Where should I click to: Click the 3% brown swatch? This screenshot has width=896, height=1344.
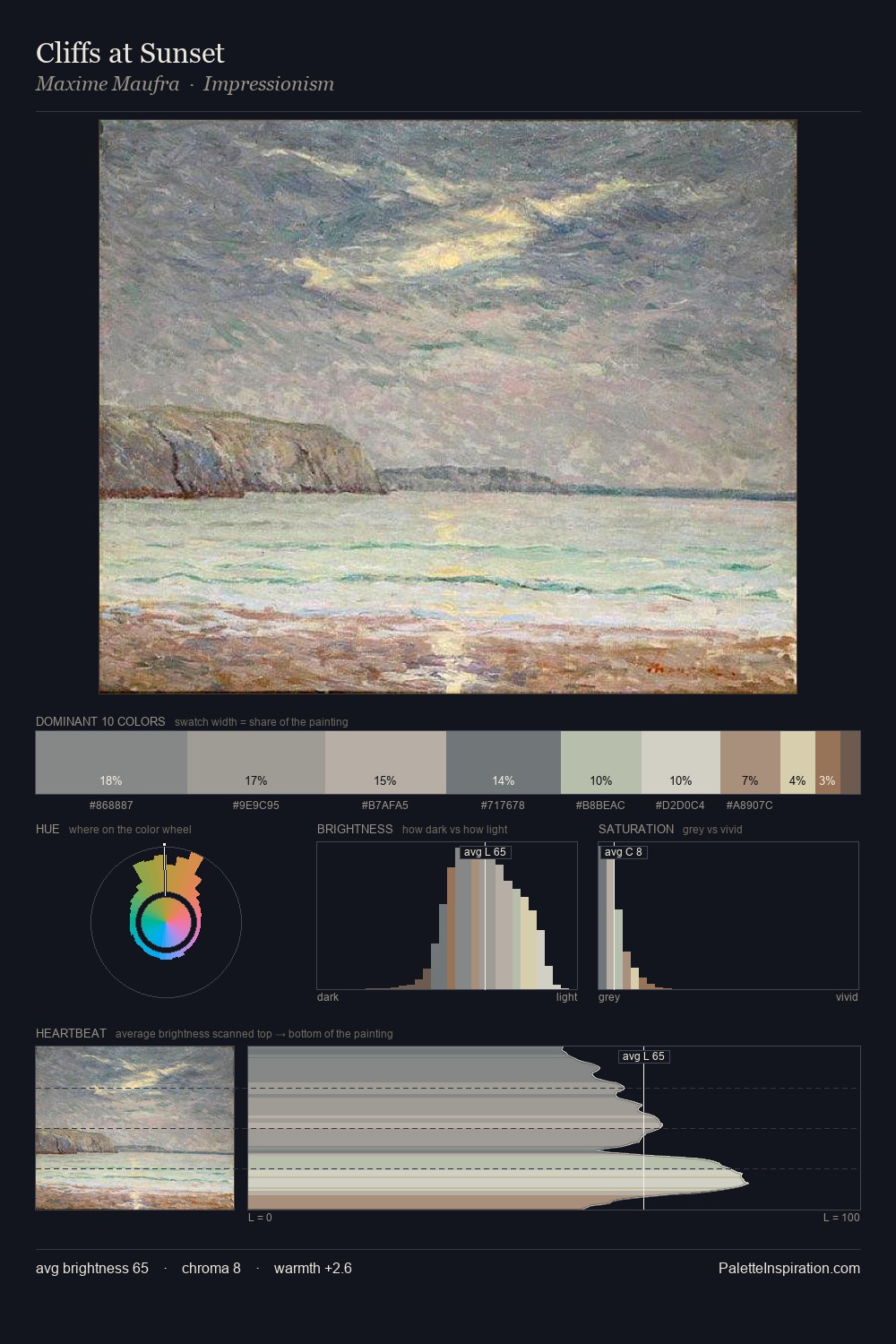[x=828, y=762]
